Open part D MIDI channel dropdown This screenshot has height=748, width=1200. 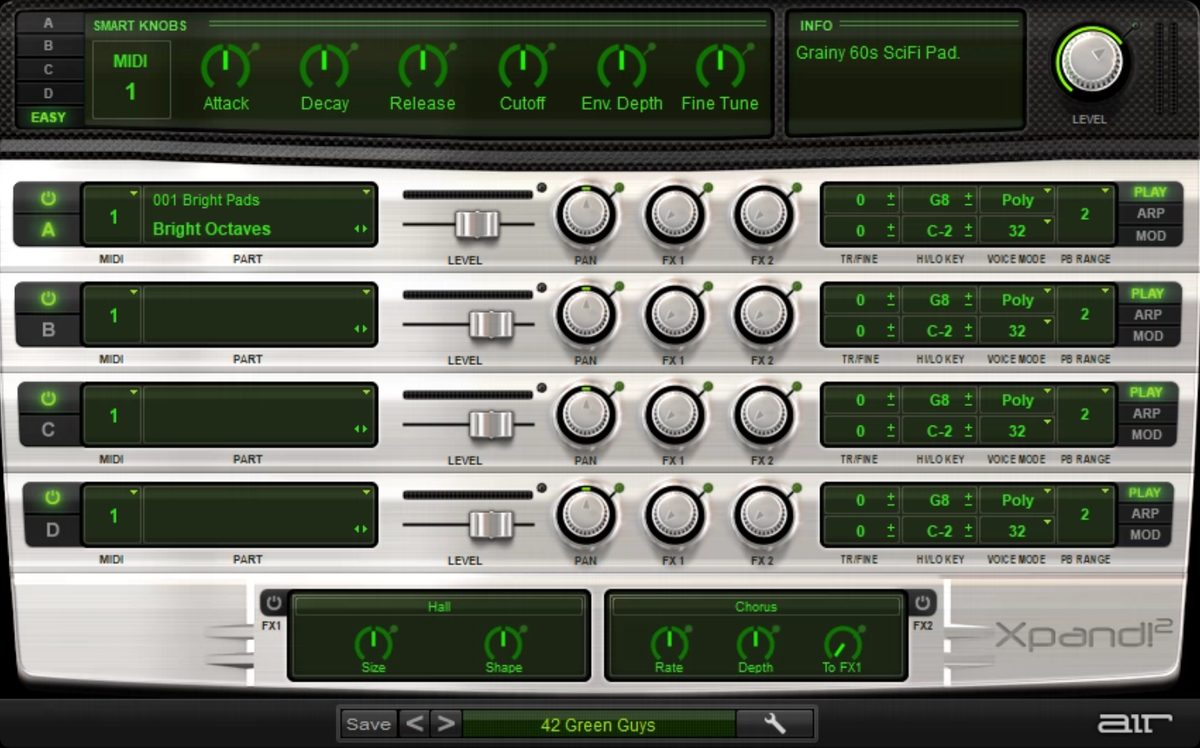tap(113, 516)
